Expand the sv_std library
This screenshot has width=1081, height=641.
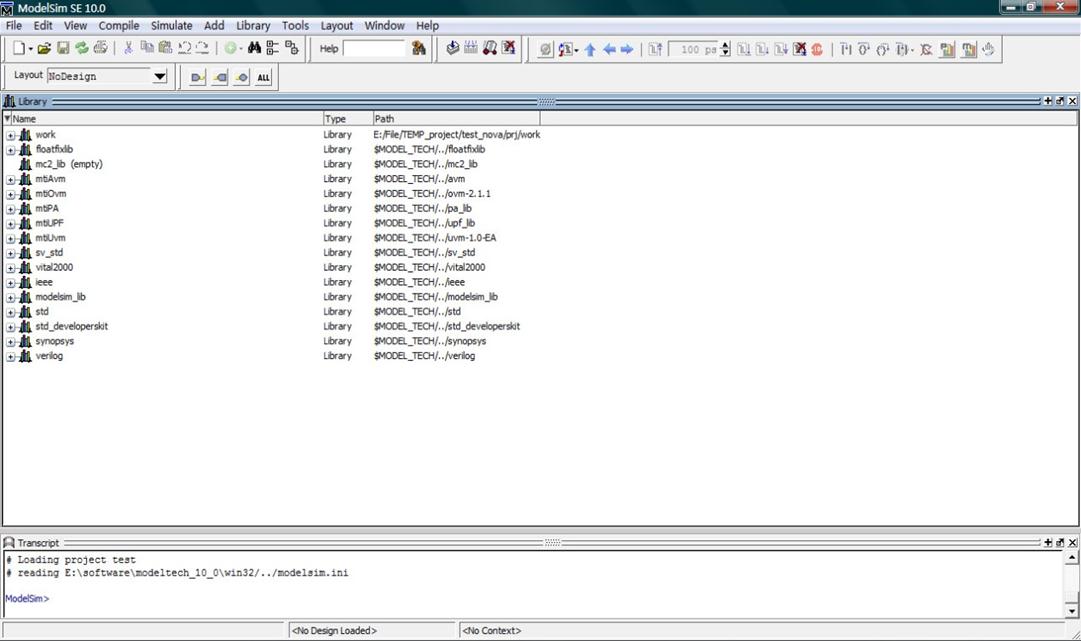[10, 253]
